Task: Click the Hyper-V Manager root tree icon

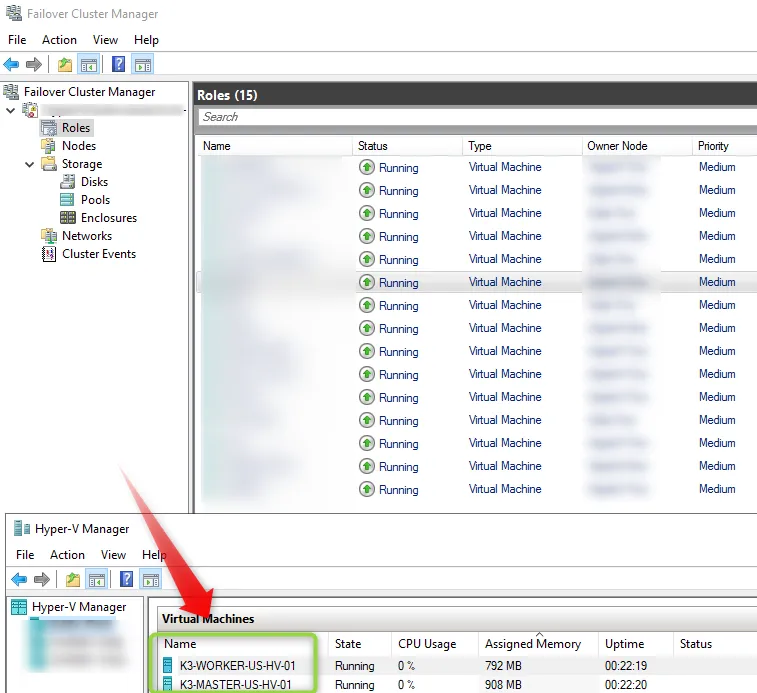Action: pos(19,607)
